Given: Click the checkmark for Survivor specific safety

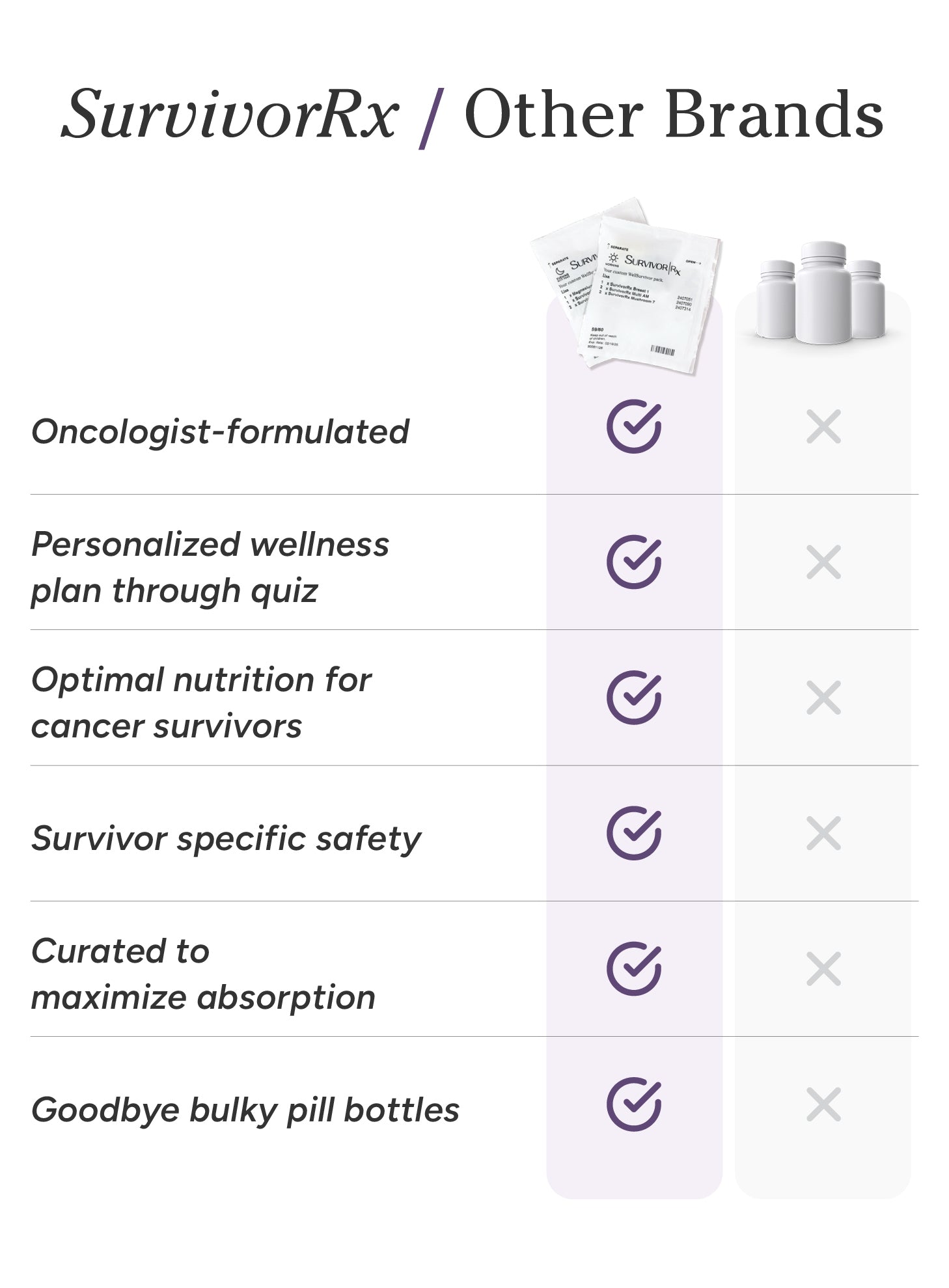Looking at the screenshot, I should point(633,833).
